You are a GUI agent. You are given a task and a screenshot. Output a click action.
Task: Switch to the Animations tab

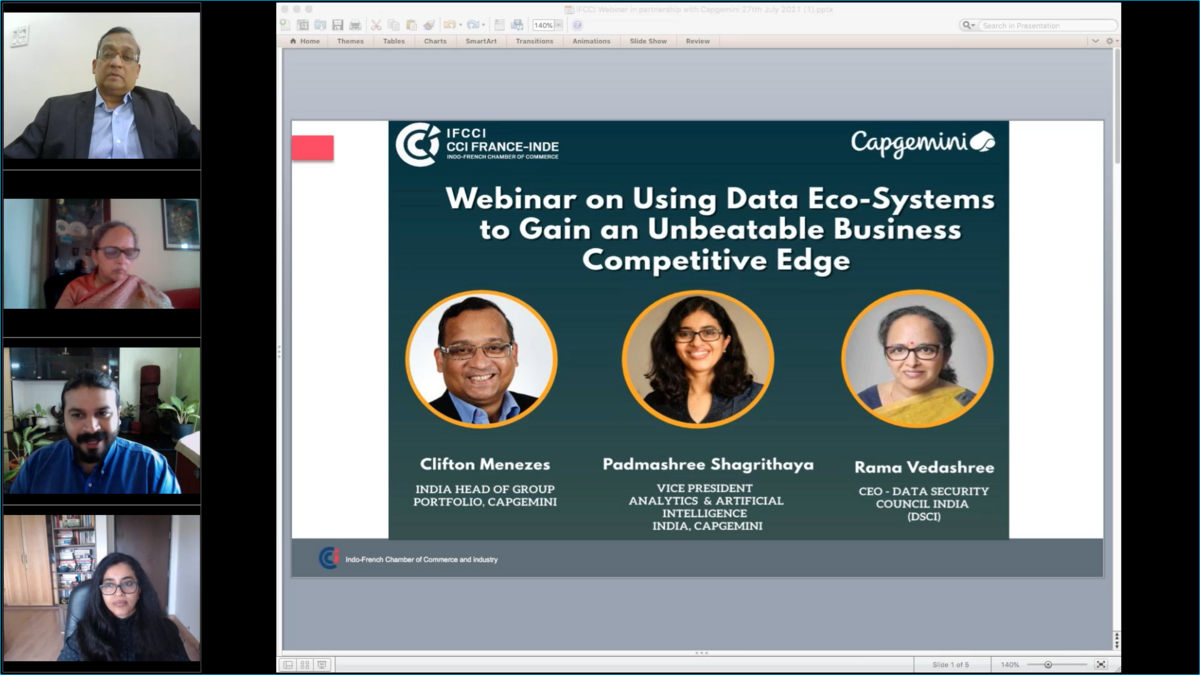(591, 41)
